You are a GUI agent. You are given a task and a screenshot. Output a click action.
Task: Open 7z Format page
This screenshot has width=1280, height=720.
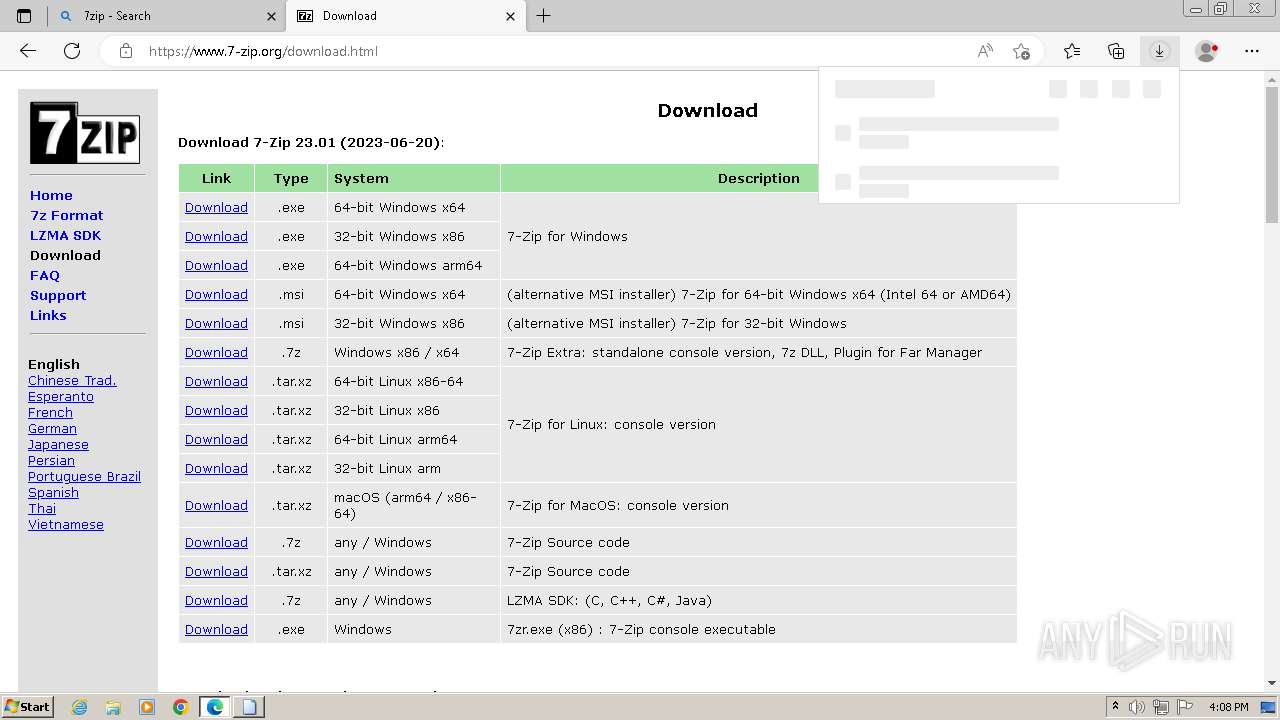coord(67,215)
